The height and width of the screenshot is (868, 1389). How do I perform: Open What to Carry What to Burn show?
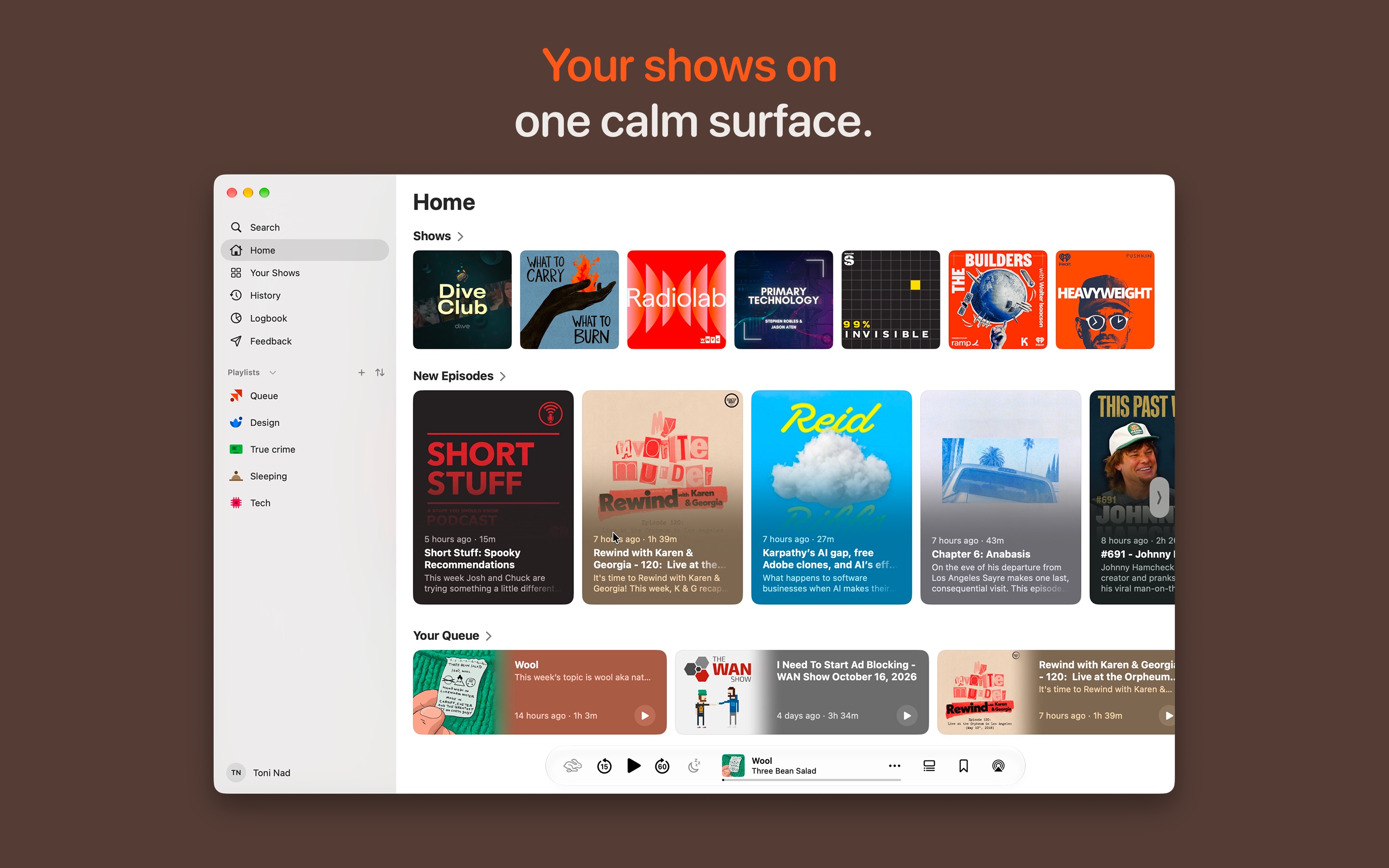[x=570, y=299]
